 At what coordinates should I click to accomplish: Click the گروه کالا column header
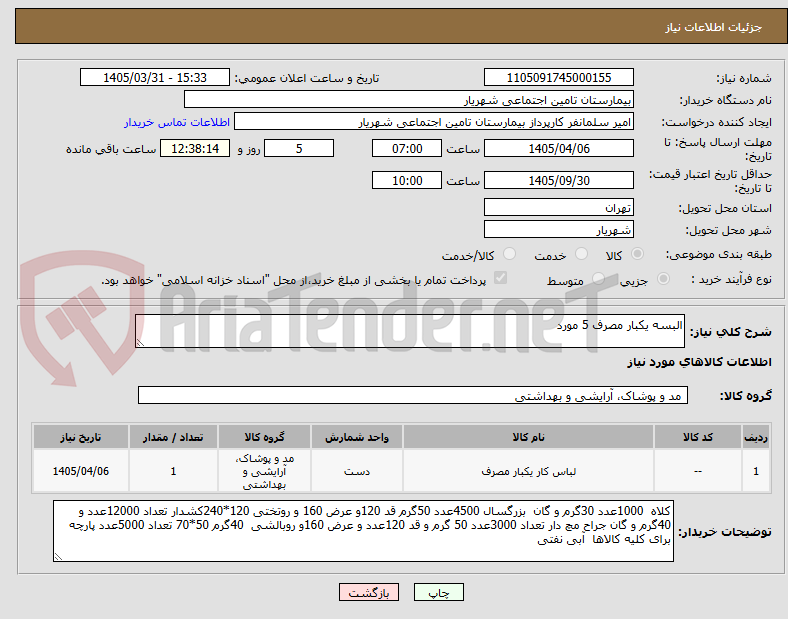point(264,437)
